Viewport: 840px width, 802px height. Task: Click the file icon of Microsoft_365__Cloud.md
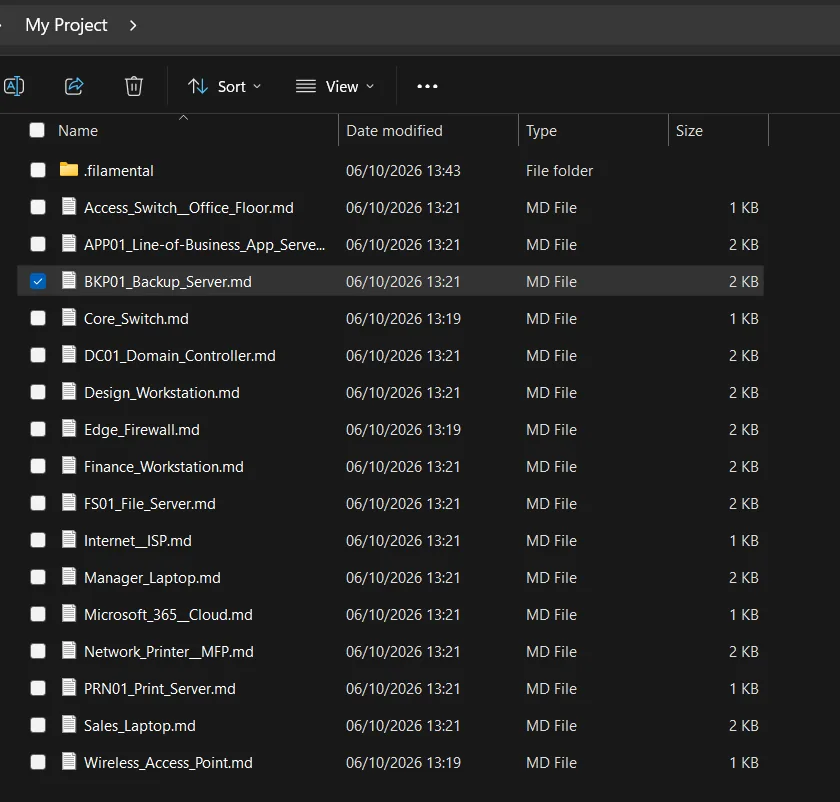69,613
